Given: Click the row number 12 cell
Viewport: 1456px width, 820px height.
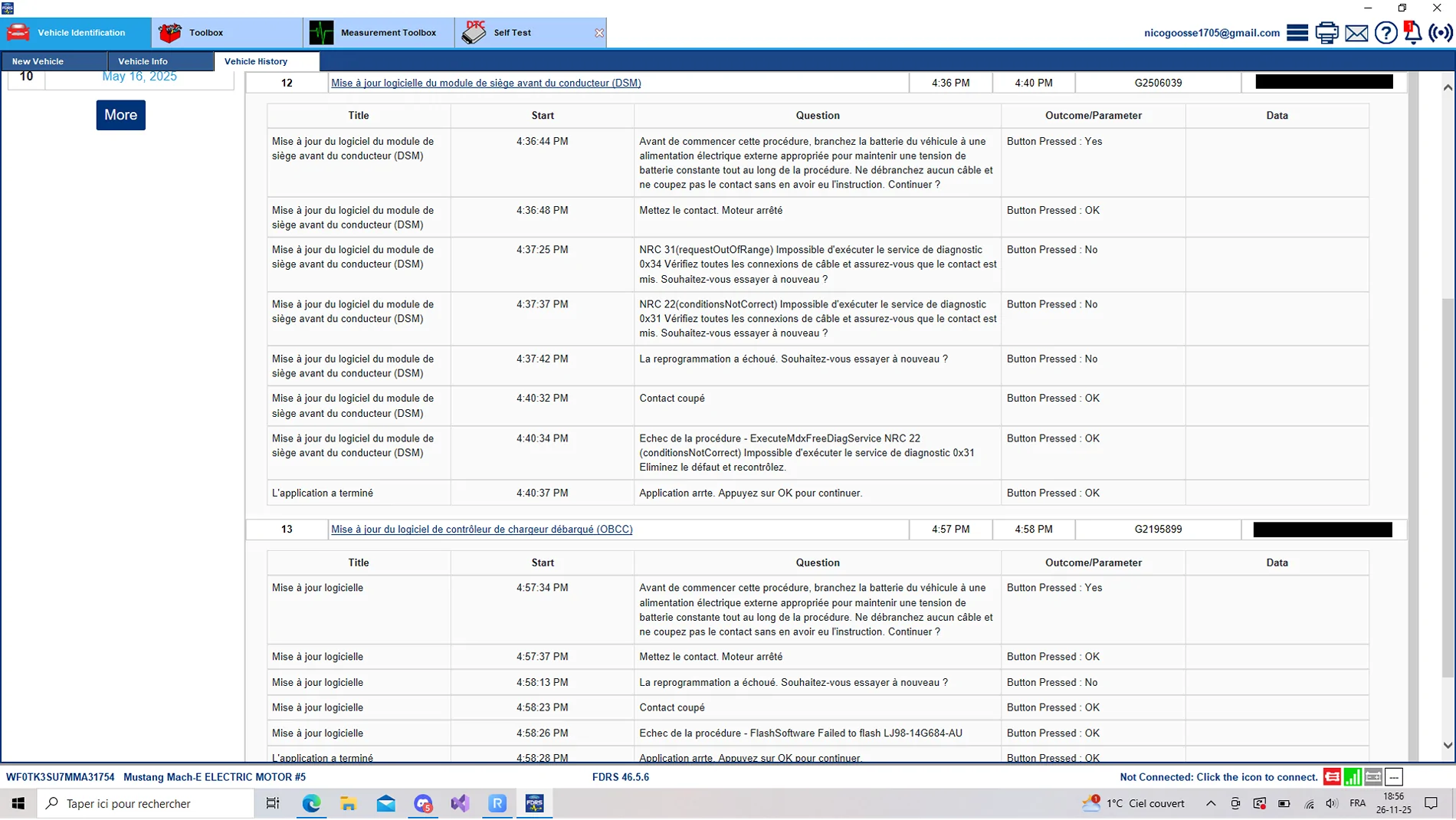Looking at the screenshot, I should [287, 83].
